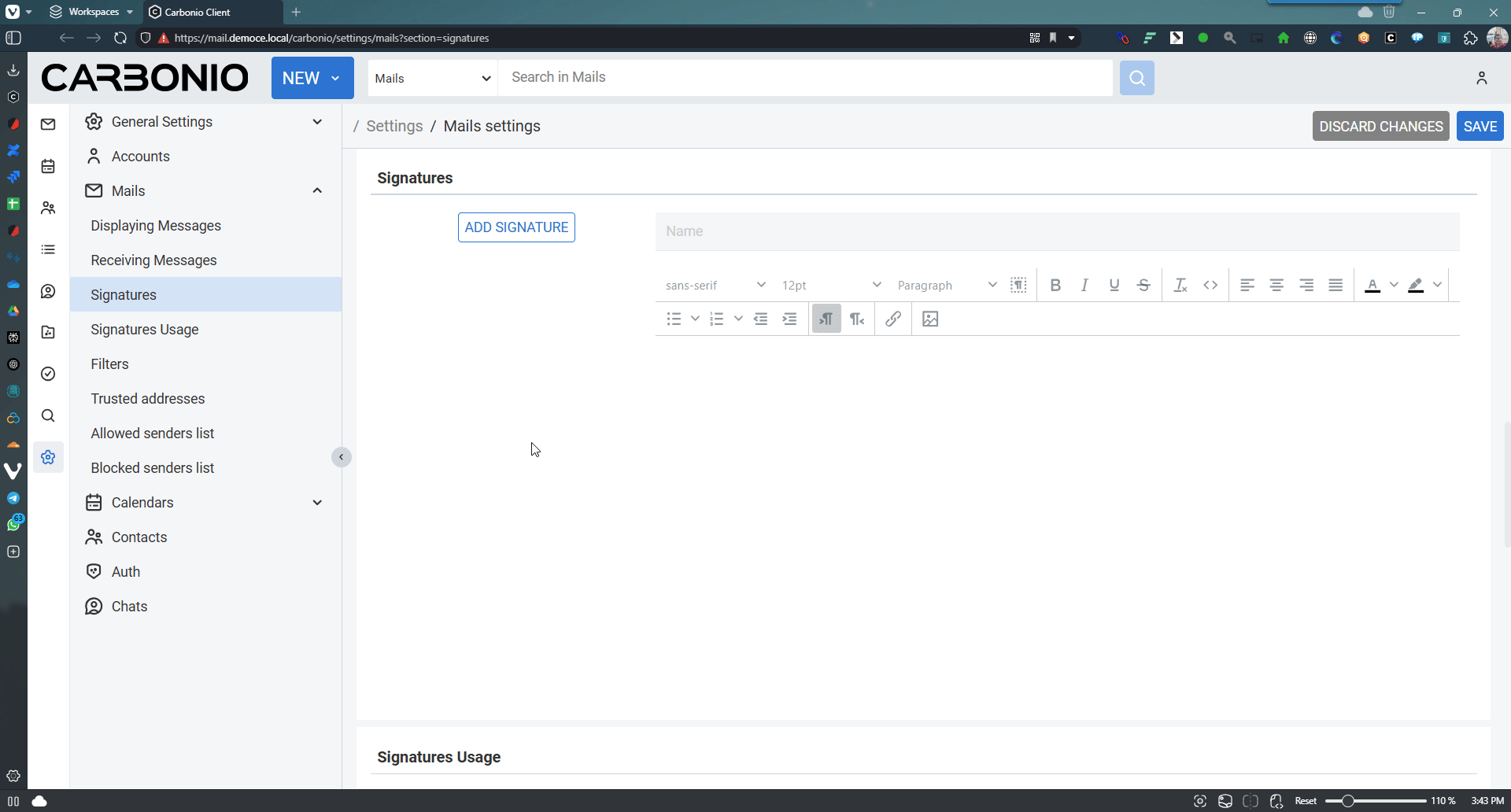The image size is (1511, 812).
Task: Apply background highlight color
Action: click(x=1416, y=285)
